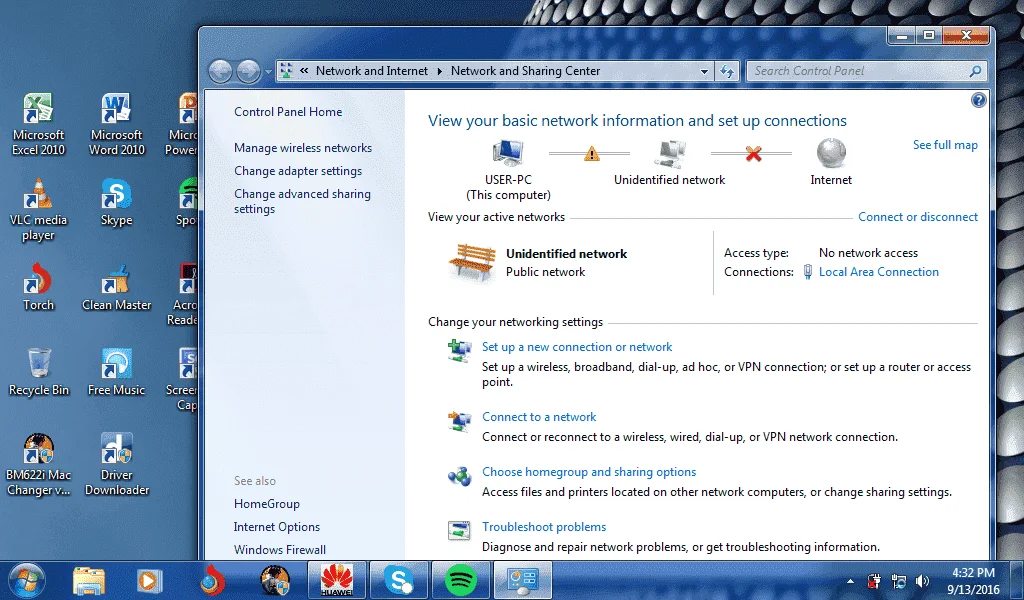Open the Huawei app in taskbar
Screen dimensions: 1024x600
(x=336, y=580)
